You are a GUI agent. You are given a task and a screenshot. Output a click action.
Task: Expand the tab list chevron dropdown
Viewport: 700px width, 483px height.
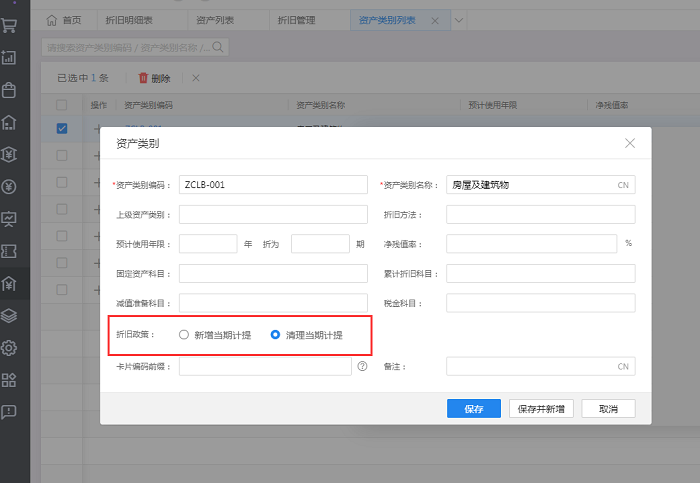[459, 20]
